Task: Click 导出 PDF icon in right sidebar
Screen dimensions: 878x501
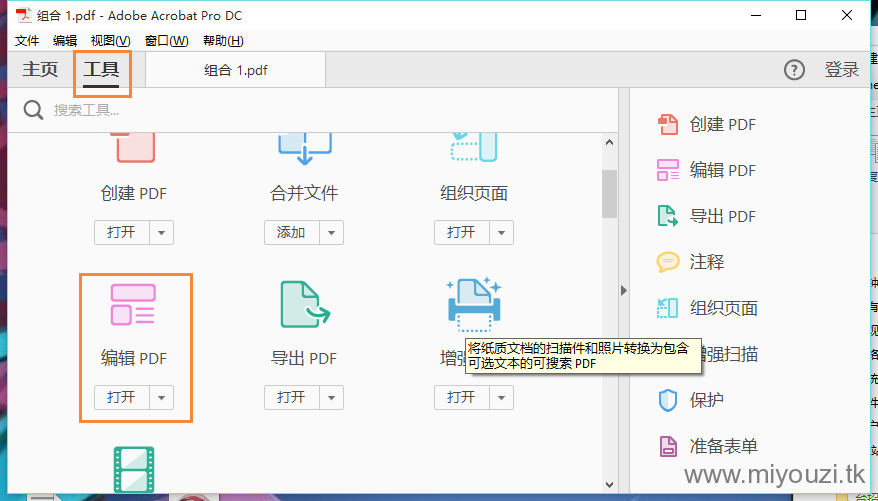Action: (667, 216)
